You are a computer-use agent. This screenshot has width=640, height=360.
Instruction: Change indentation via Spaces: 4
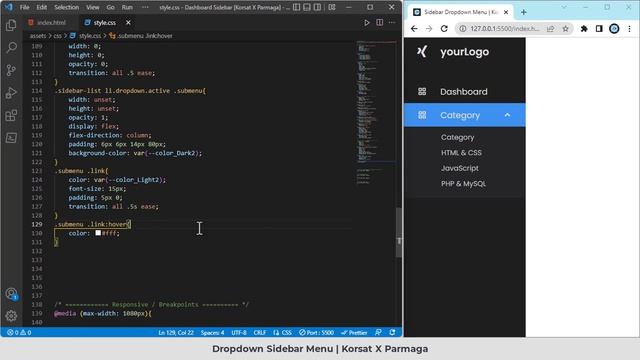212,333
